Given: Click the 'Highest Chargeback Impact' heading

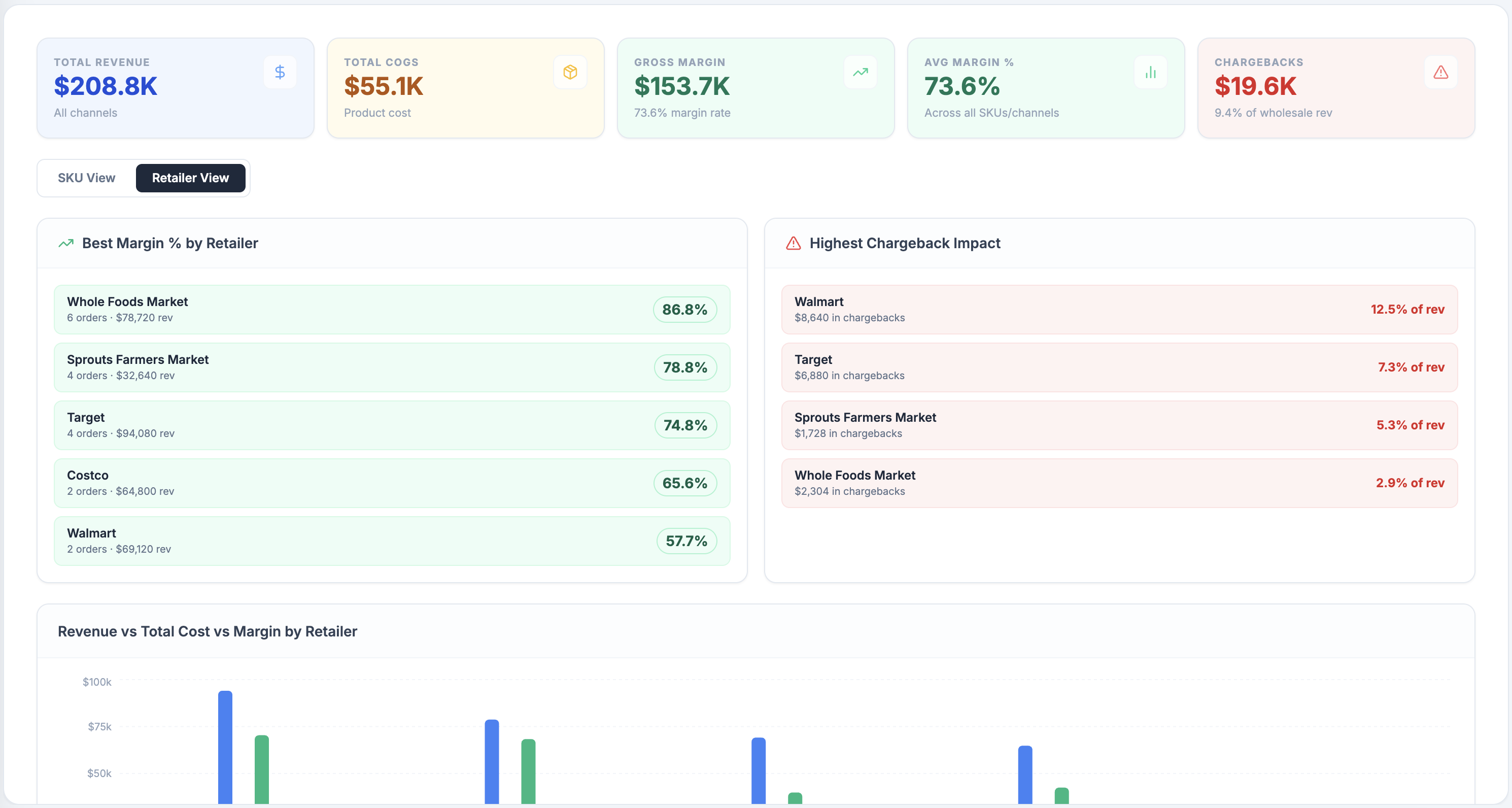Looking at the screenshot, I should coord(905,243).
